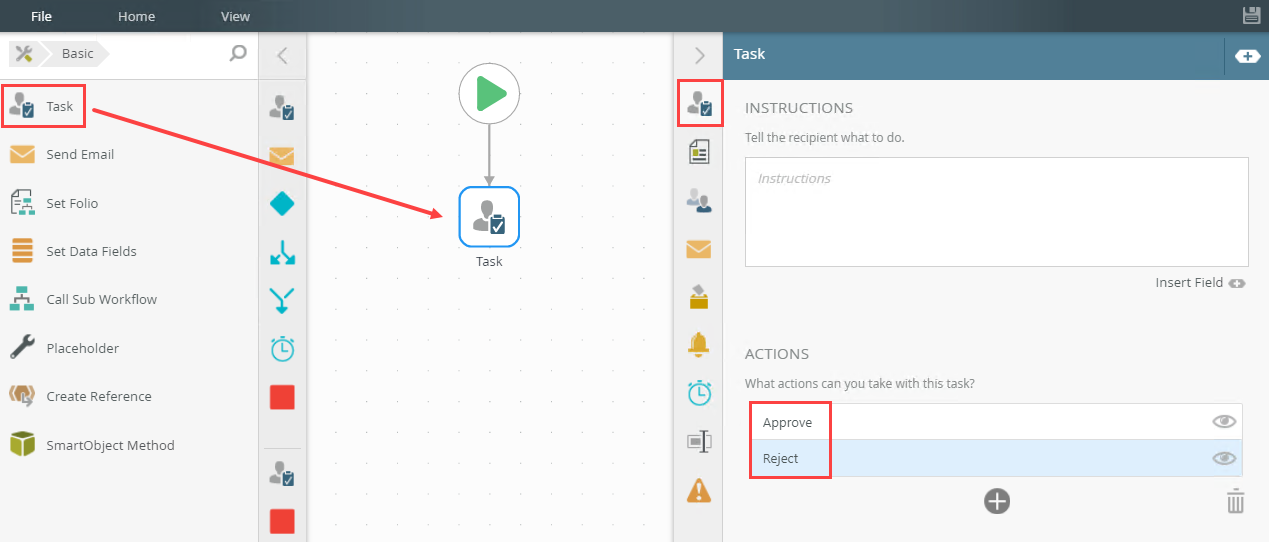Click the split arrows icon
Screen dimensions: 1269x542
(x=282, y=252)
